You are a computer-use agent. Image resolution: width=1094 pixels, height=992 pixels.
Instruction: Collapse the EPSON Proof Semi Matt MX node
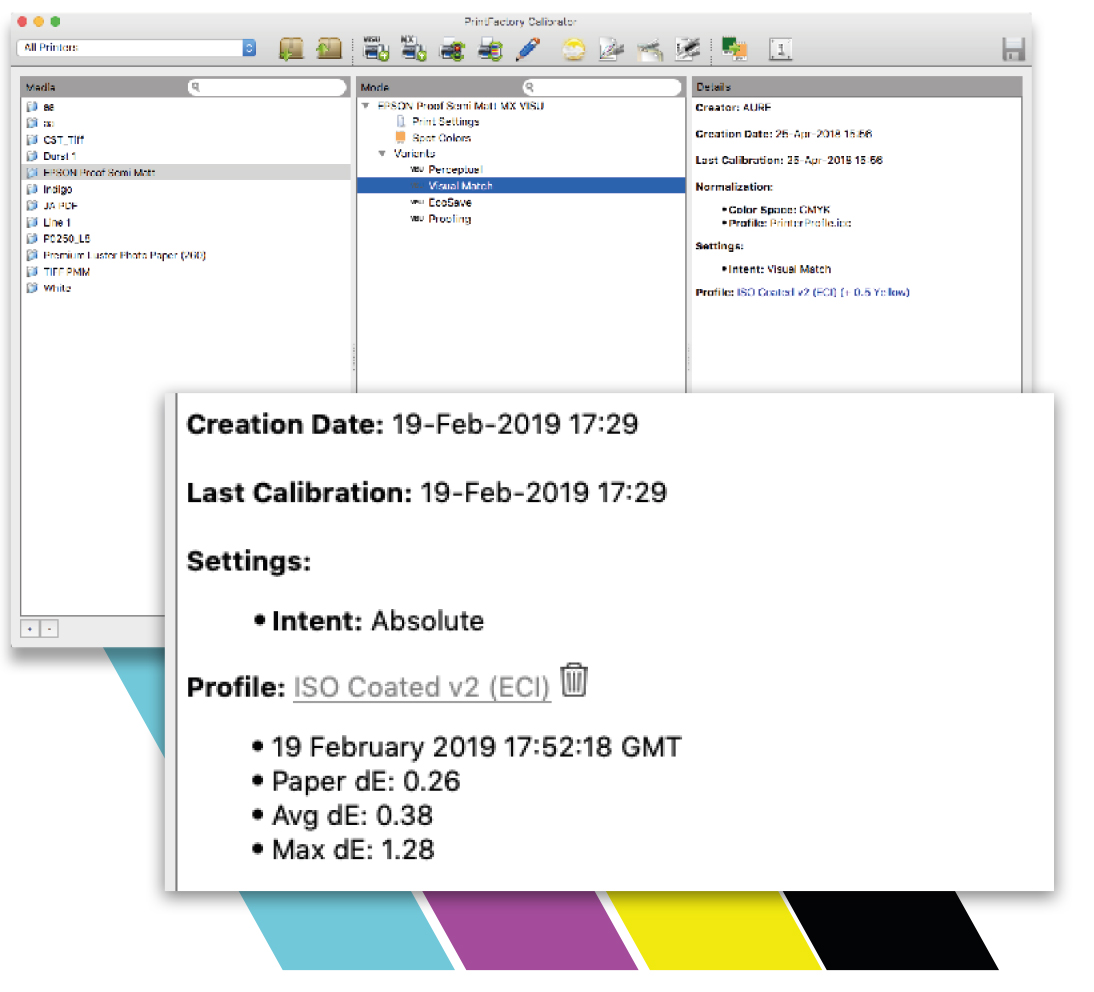[x=365, y=105]
